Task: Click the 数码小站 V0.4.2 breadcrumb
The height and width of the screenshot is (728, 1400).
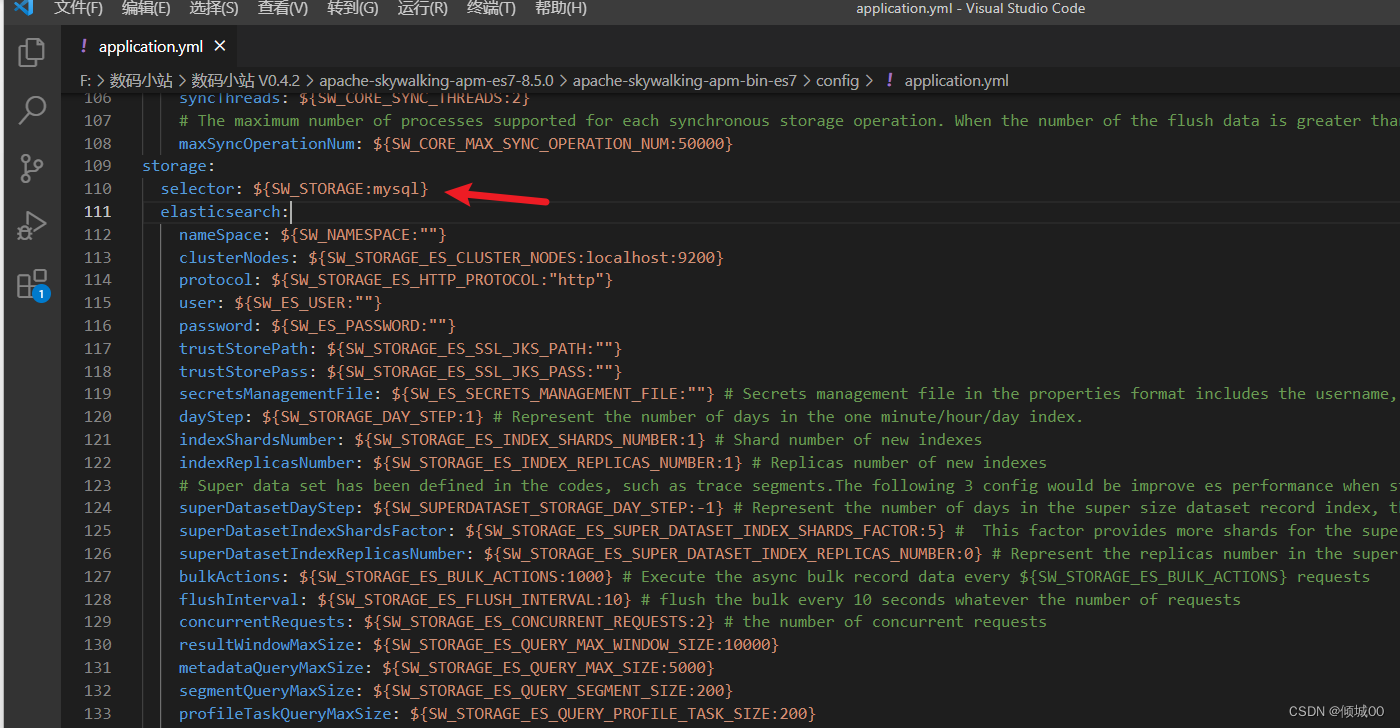Action: [247, 81]
